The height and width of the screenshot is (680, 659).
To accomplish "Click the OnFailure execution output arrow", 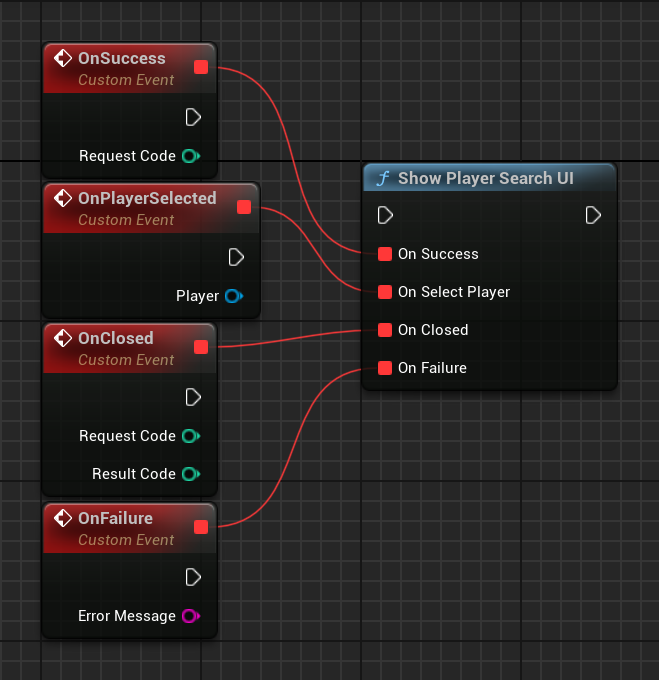I will click(x=193, y=578).
